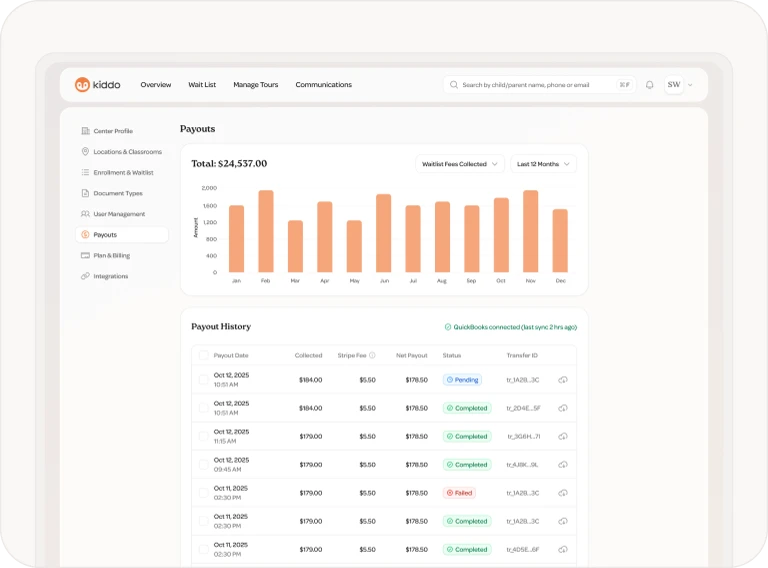The image size is (768, 568).
Task: Click the Stripe Fee info icon
Action: [x=372, y=355]
